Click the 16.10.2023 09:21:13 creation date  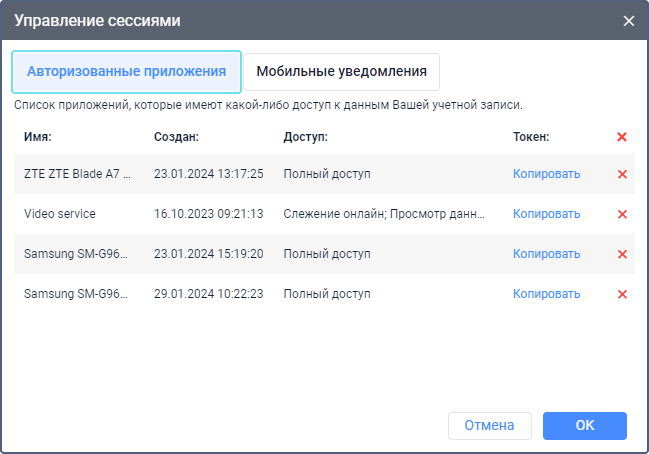[x=208, y=214]
